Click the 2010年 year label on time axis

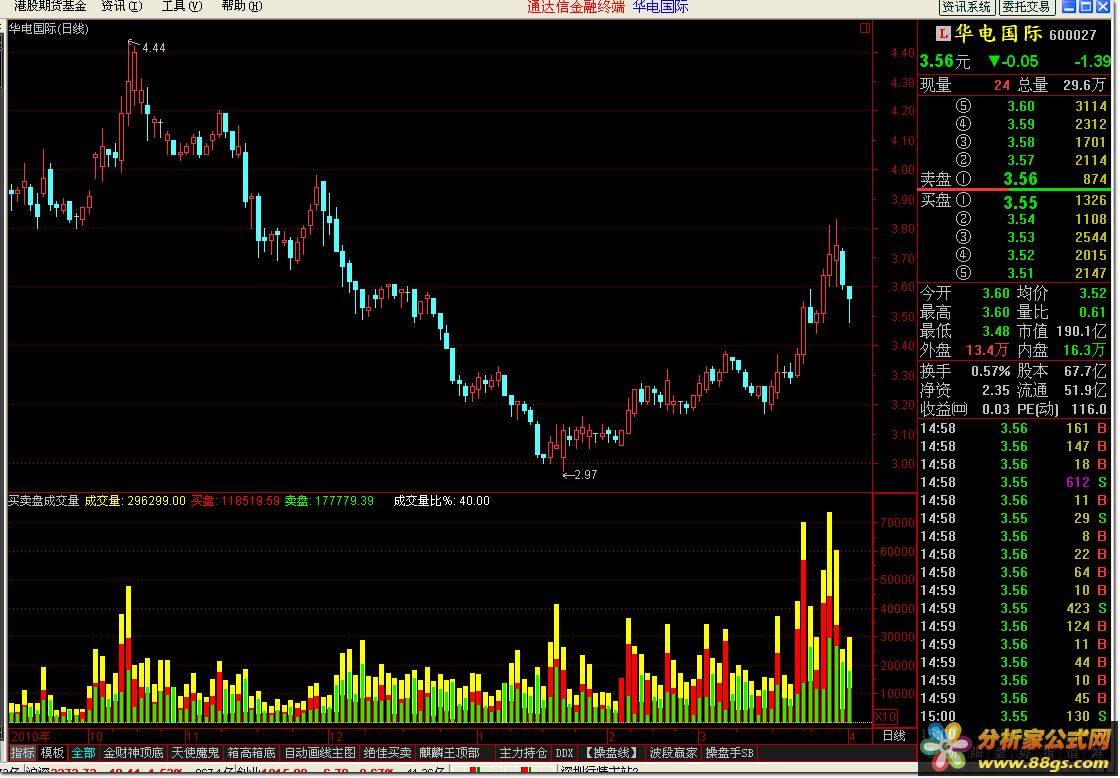31,737
